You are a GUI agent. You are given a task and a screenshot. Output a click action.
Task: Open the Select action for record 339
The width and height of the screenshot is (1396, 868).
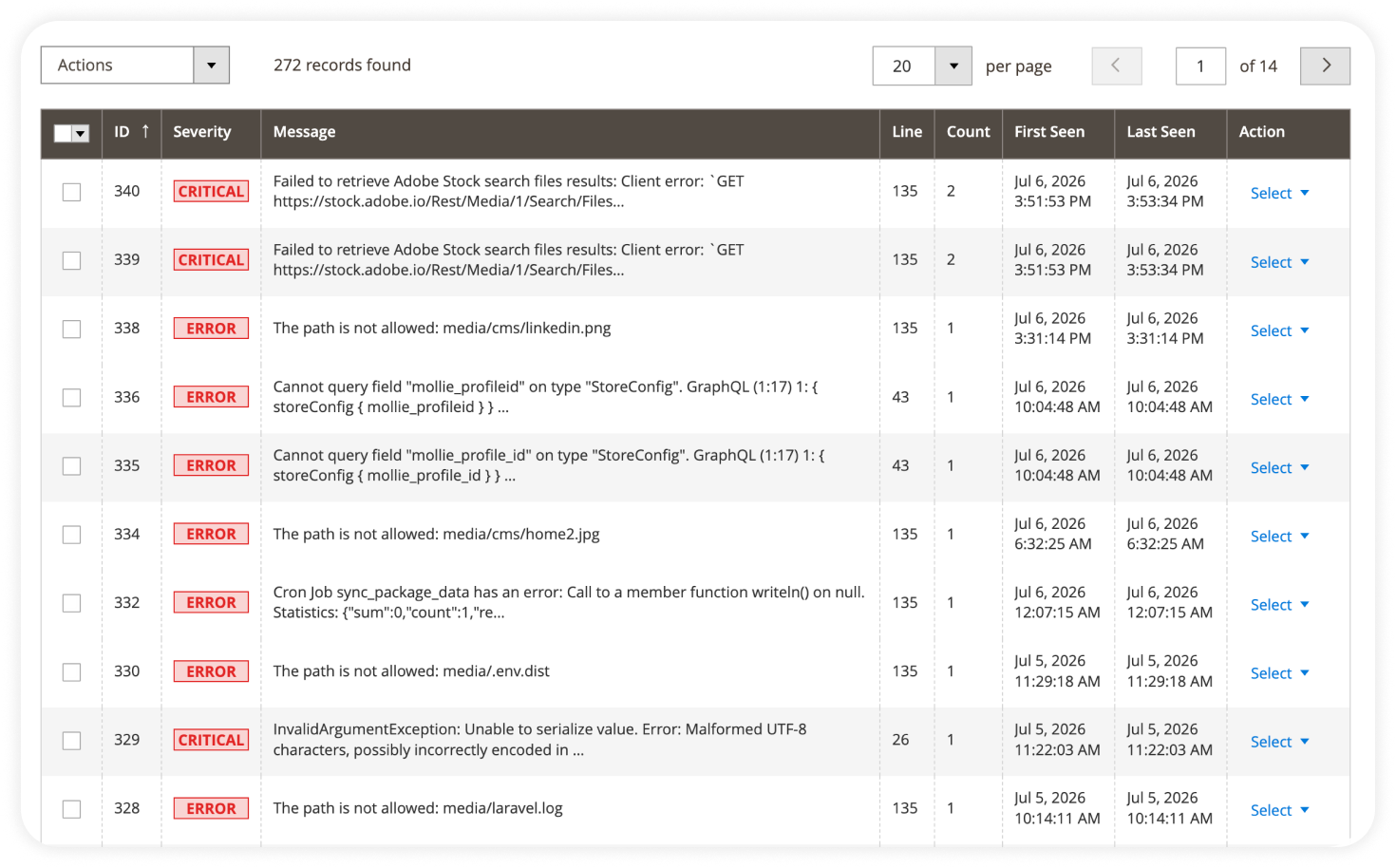tap(1279, 262)
